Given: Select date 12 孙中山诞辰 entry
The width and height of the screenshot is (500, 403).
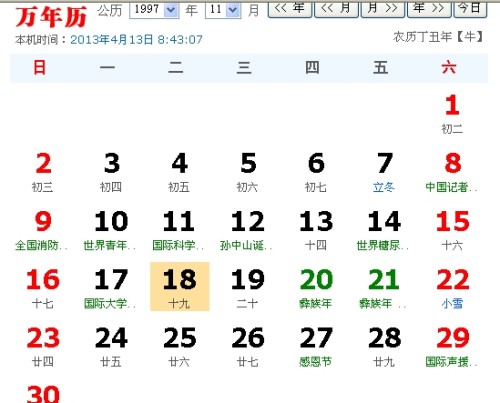Looking at the screenshot, I should pyautogui.click(x=247, y=230).
